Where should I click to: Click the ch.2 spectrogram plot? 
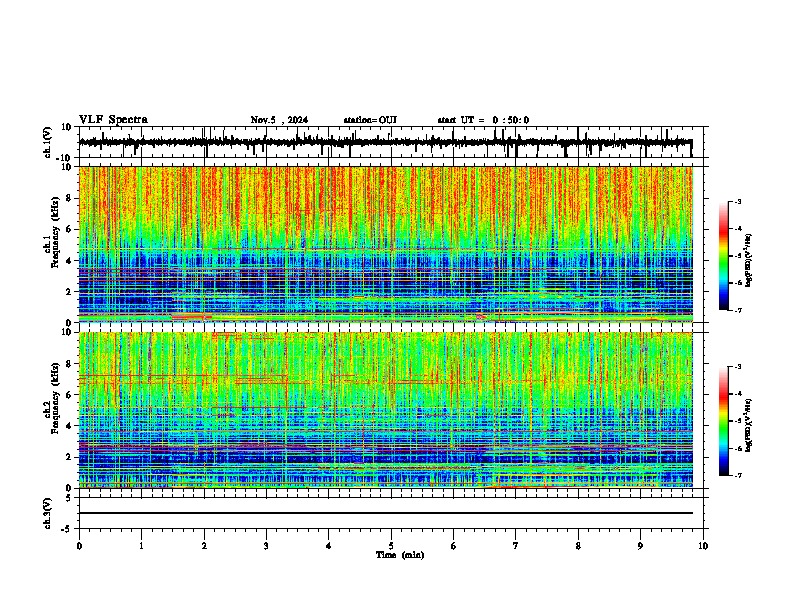pyautogui.click(x=386, y=410)
